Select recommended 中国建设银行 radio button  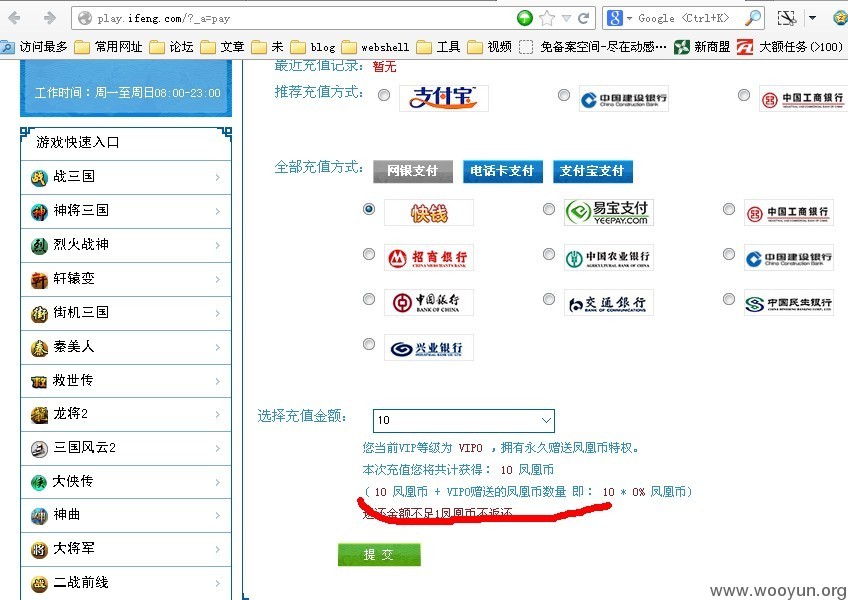click(x=564, y=95)
